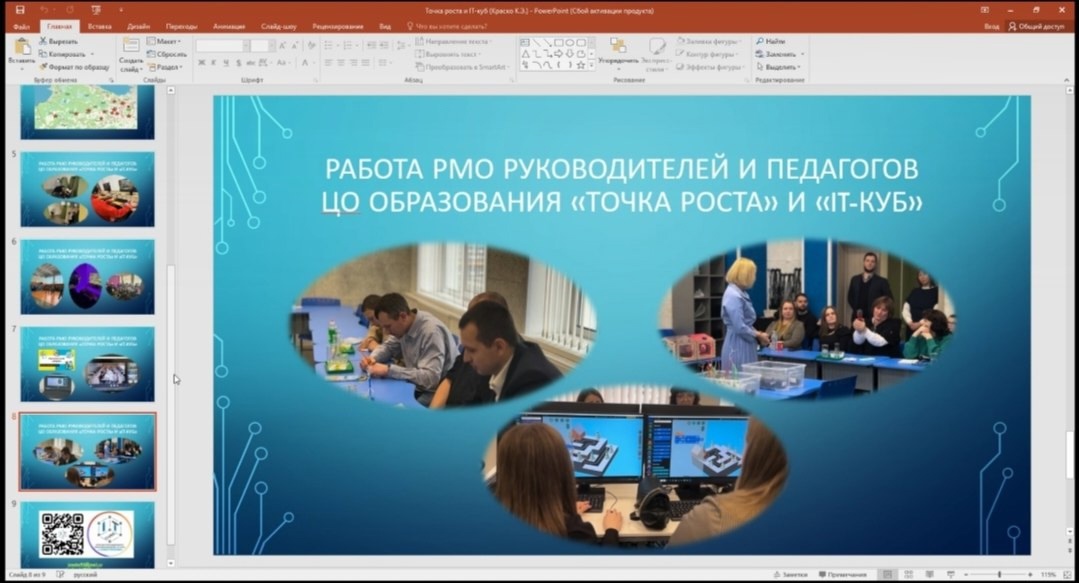Open the font size combo box arrow
Viewport: 1079px width, 583px height.
pos(273,45)
